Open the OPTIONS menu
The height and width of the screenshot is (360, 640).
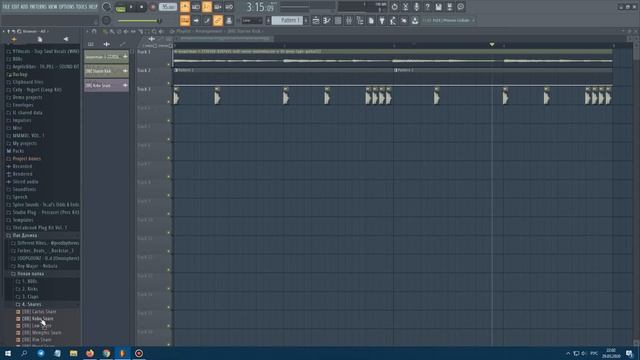[67, 7]
